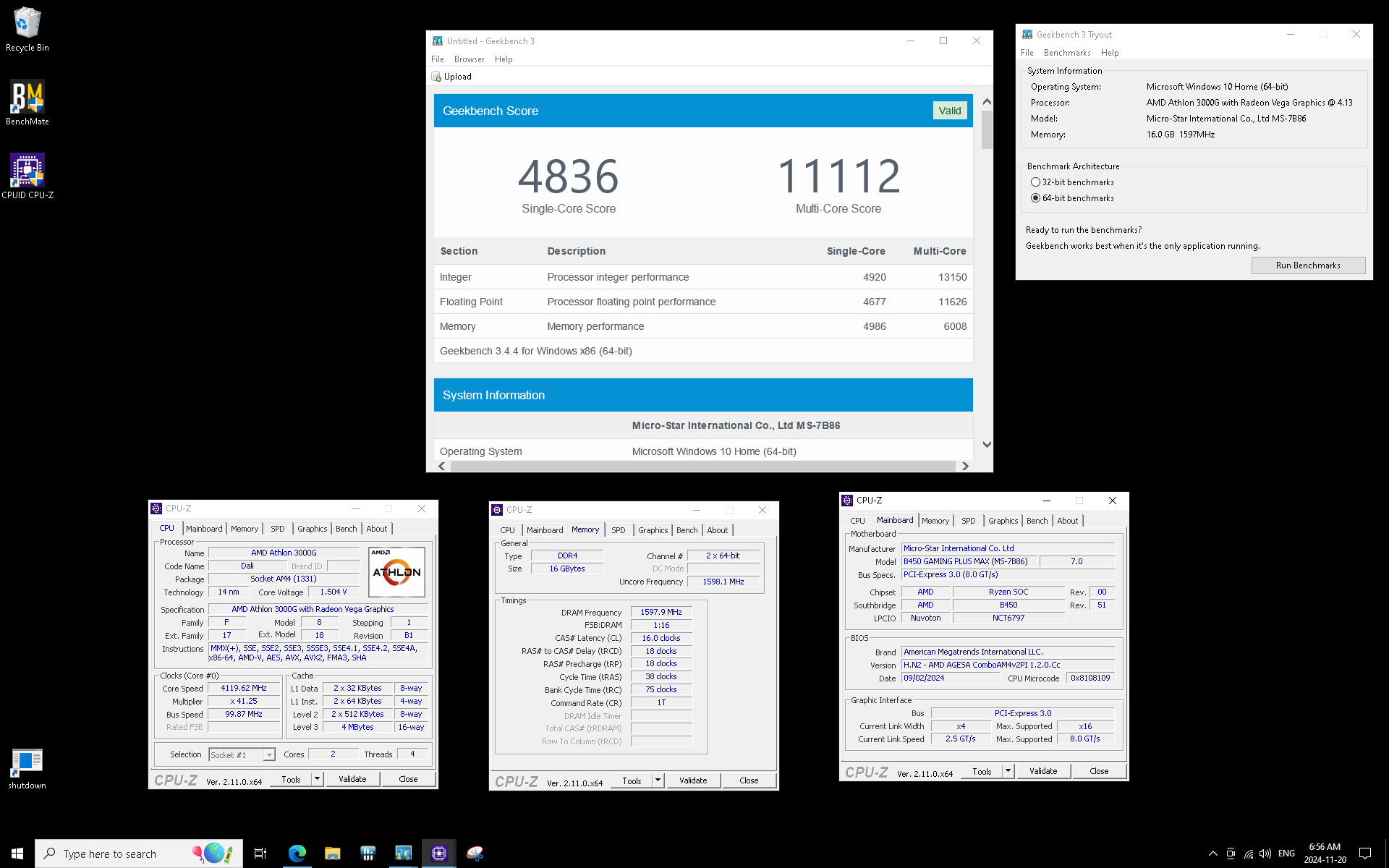This screenshot has height=868, width=1389.
Task: Click the shutdown desktop shortcut
Action: point(27,768)
